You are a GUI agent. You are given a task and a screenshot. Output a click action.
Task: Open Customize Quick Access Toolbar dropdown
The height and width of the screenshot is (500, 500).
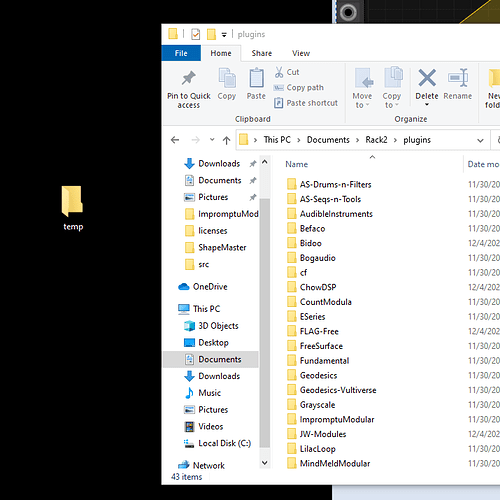click(224, 35)
